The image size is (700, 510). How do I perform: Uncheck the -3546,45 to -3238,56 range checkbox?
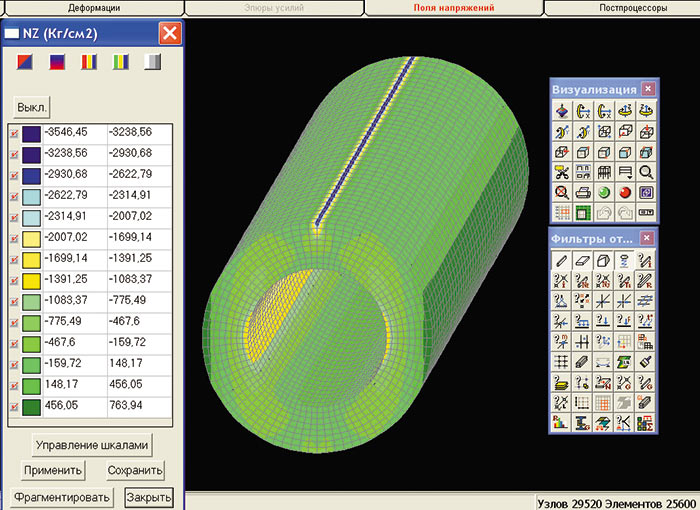(15, 132)
